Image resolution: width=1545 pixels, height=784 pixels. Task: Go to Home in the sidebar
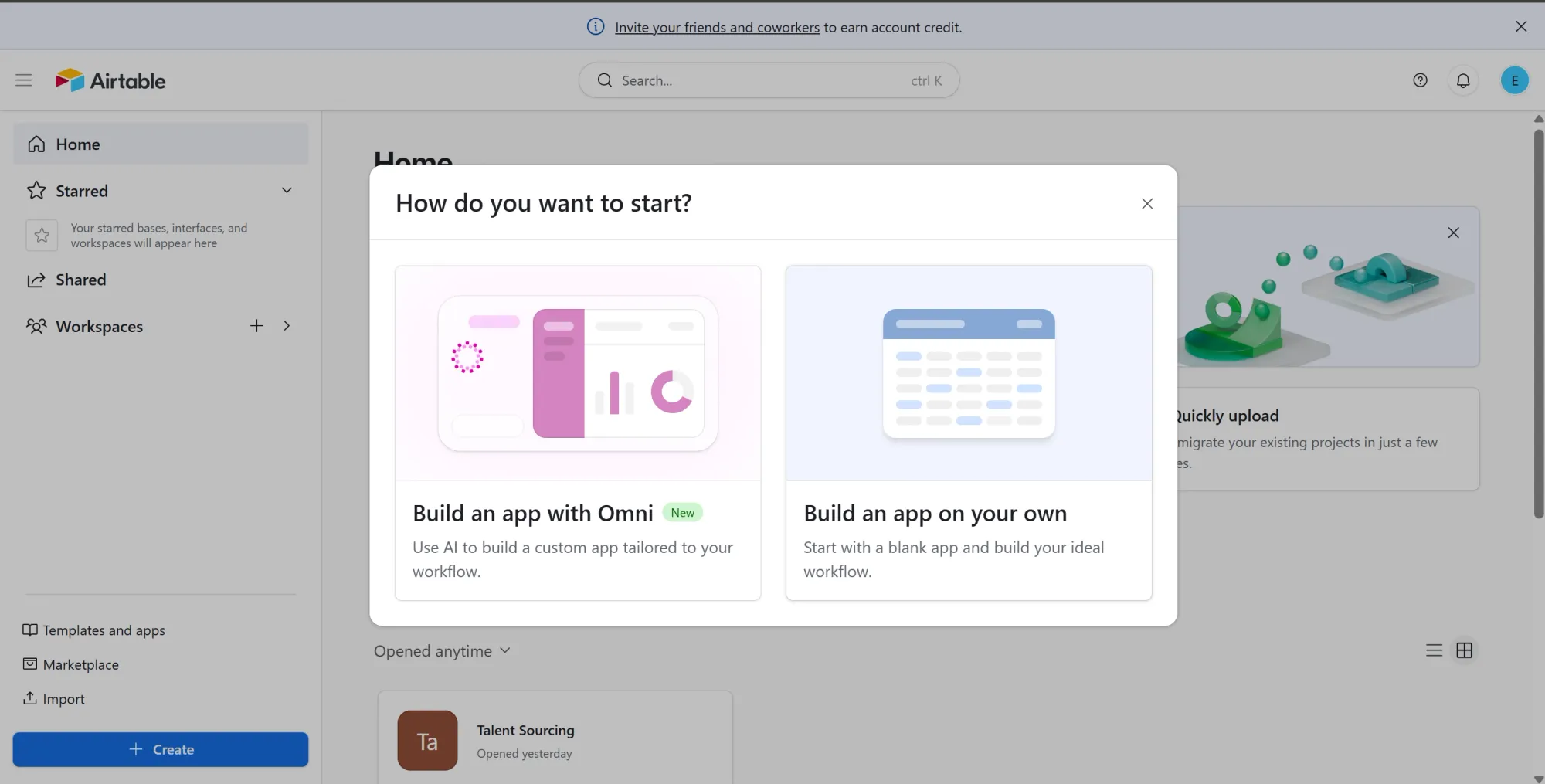click(x=161, y=144)
